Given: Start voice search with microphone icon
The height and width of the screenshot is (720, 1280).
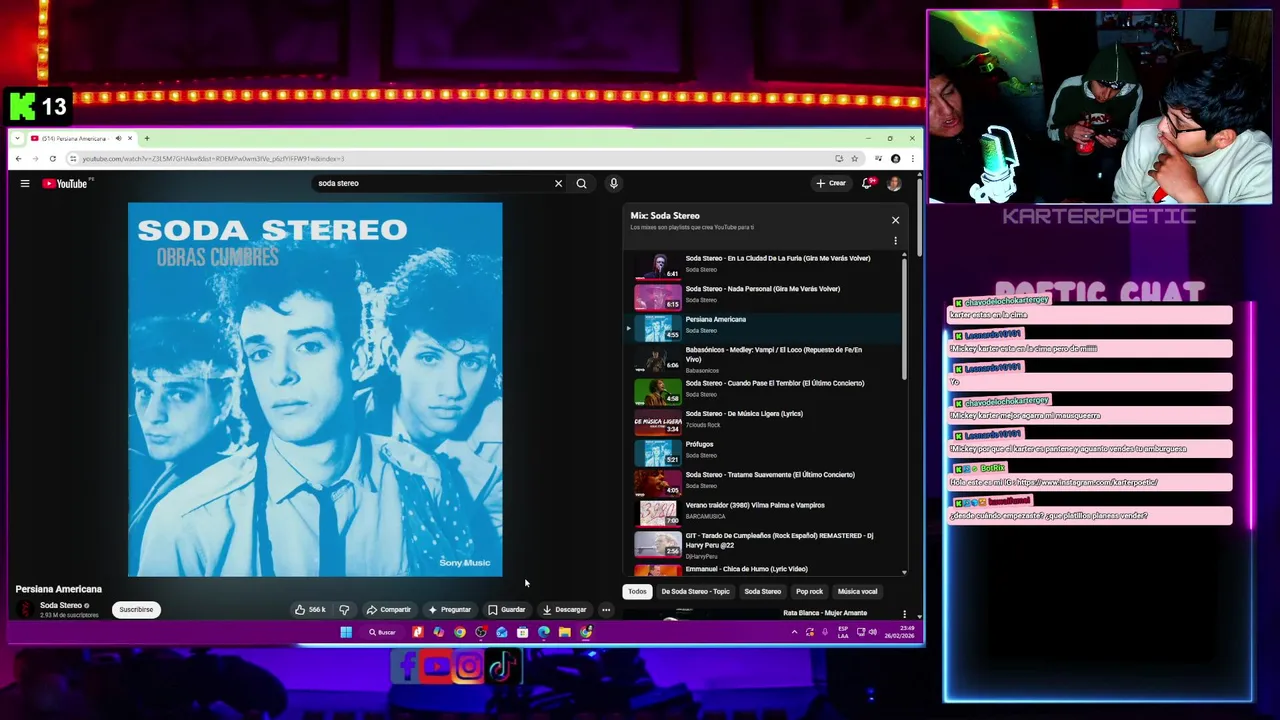Looking at the screenshot, I should (x=613, y=183).
